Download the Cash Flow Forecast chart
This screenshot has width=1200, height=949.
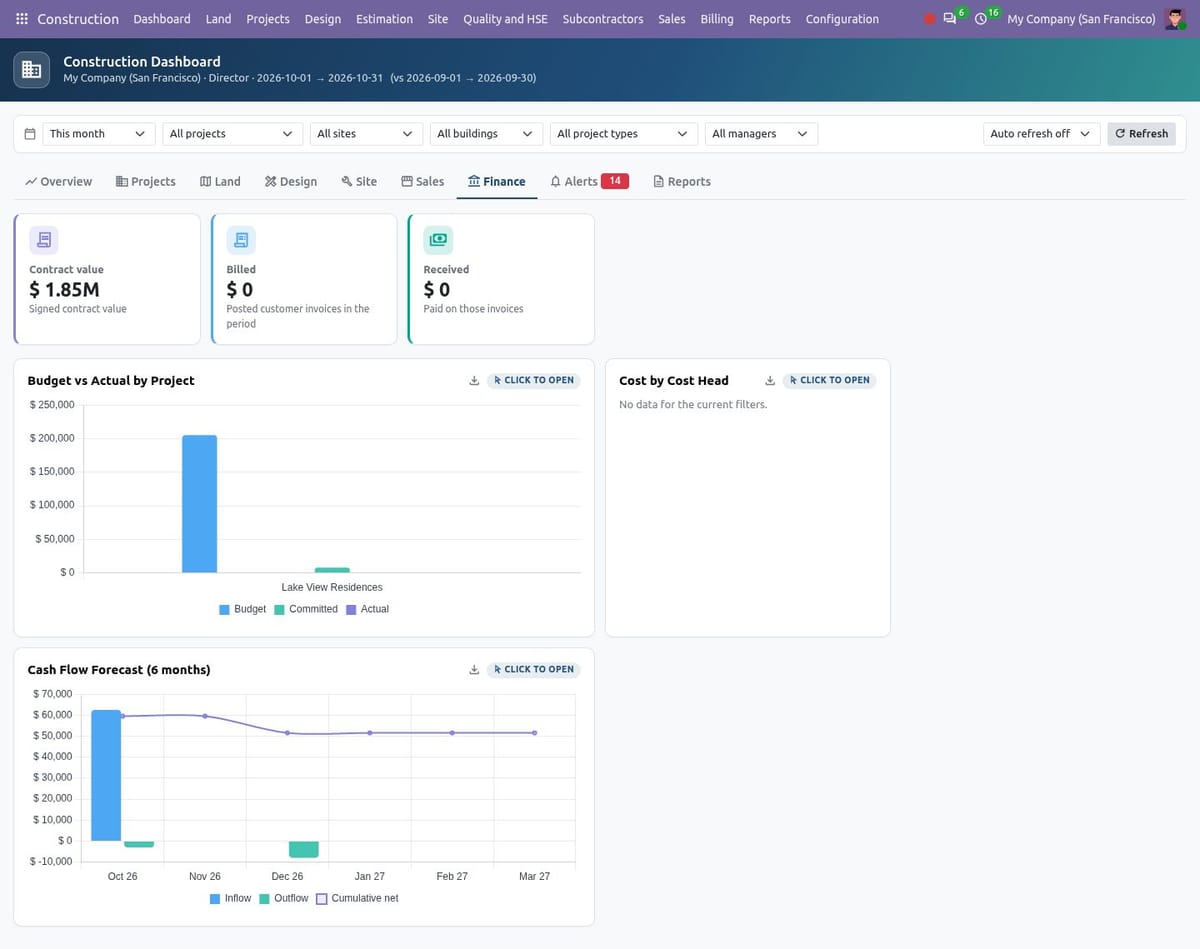[x=474, y=670]
